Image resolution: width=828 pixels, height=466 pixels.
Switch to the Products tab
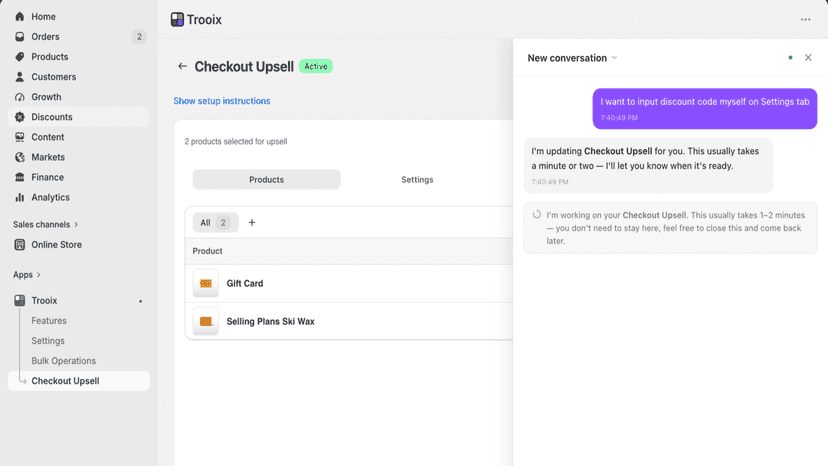[267, 180]
